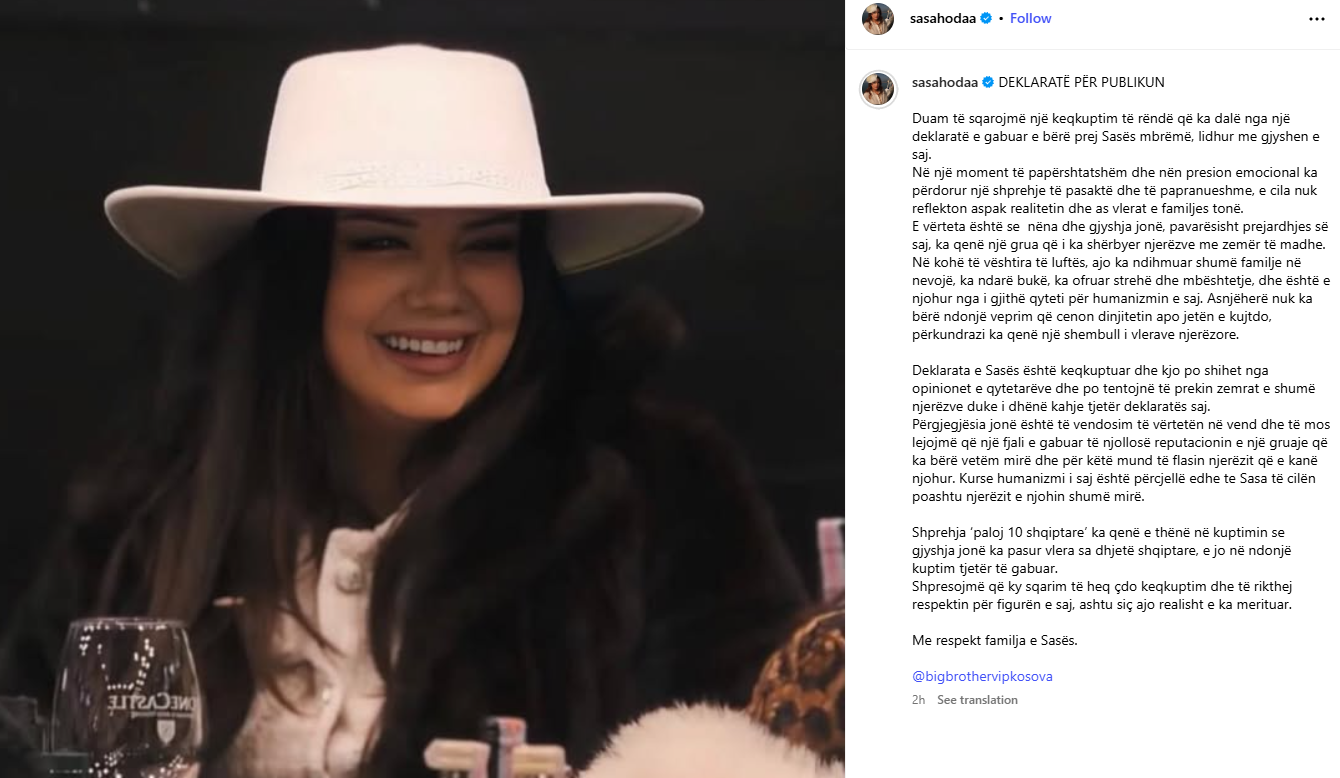Click the DEKLARATË PËR PUBLIKUN caption title

(1081, 82)
